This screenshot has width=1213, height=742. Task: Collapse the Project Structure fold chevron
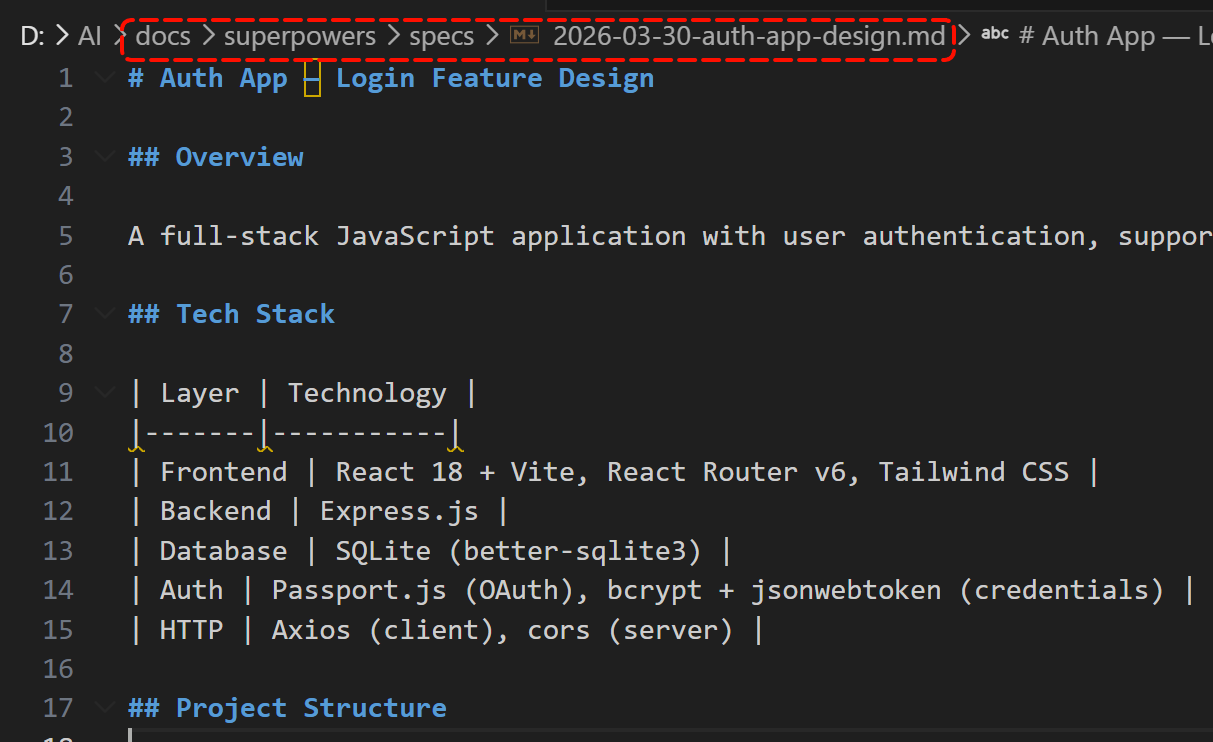[x=104, y=708]
